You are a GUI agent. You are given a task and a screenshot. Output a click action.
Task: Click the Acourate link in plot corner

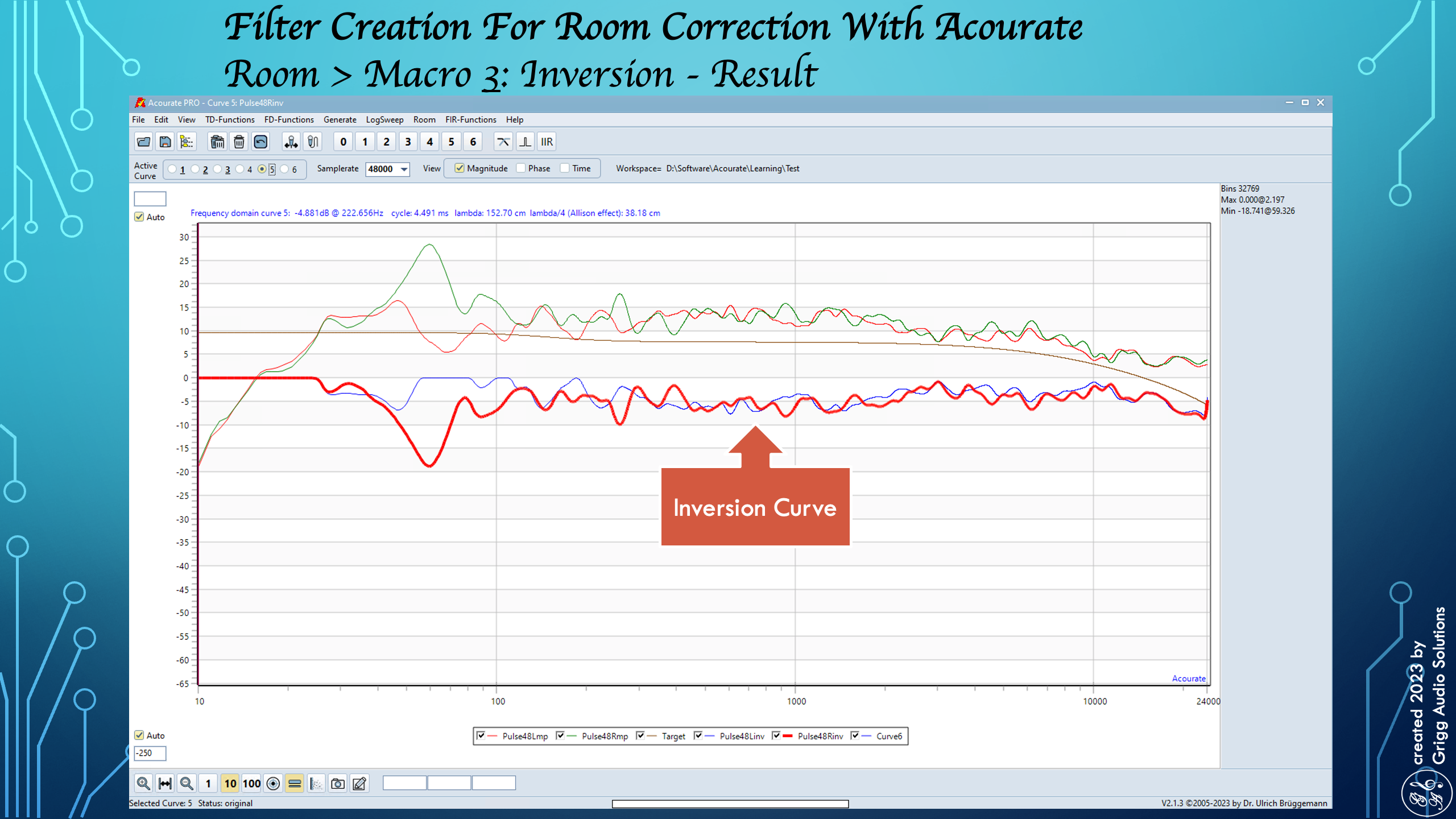click(1189, 678)
